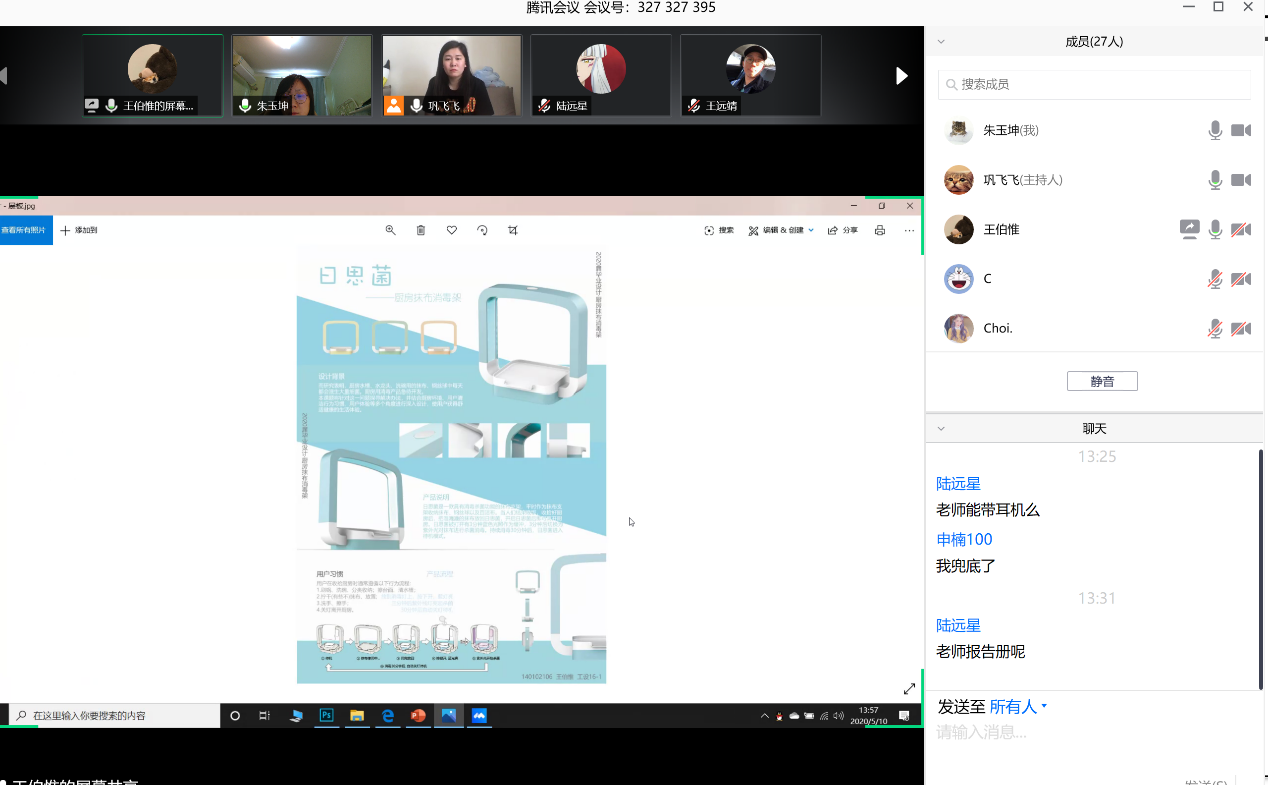Click the chat panel vertical scrollbar
The width and height of the screenshot is (1268, 785).
[x=1260, y=570]
